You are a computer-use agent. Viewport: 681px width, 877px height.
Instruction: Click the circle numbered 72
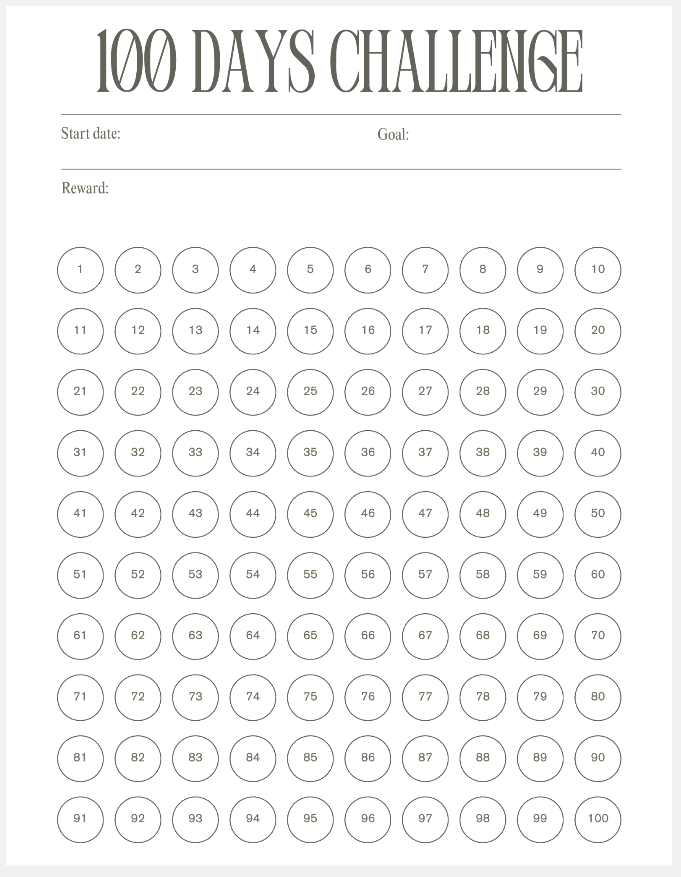pos(138,697)
